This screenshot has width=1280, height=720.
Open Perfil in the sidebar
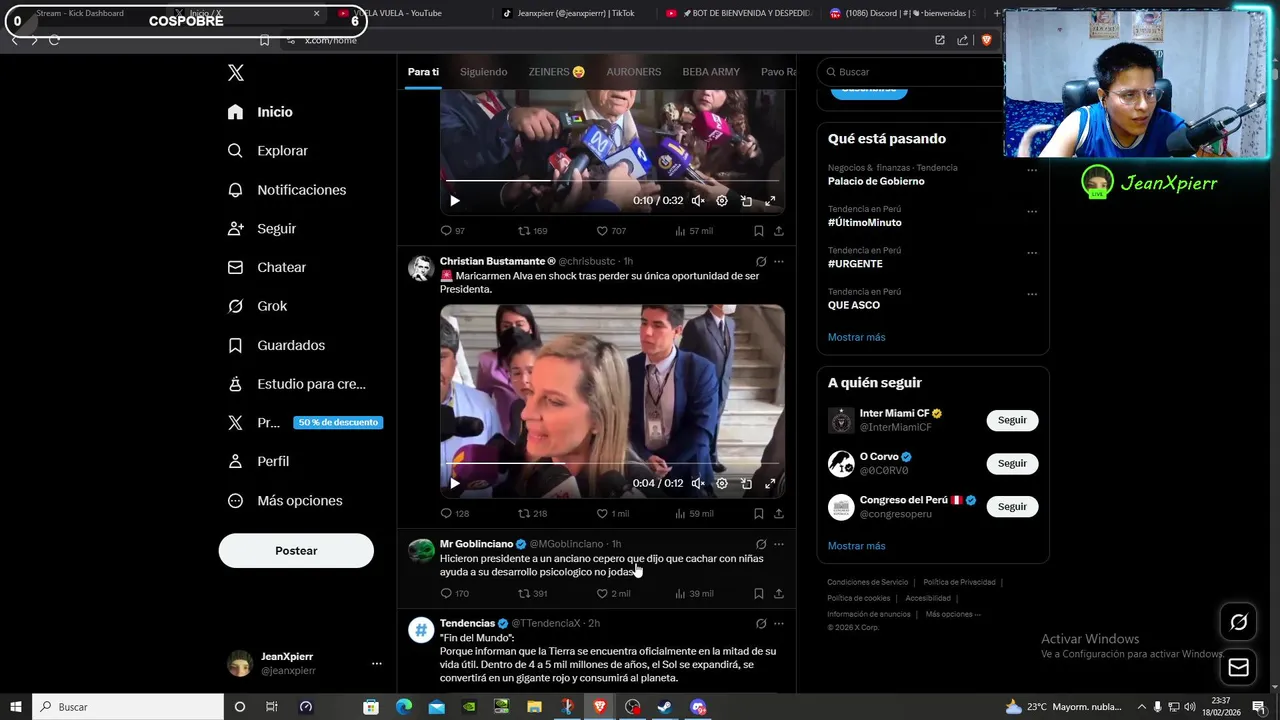[x=258, y=461]
